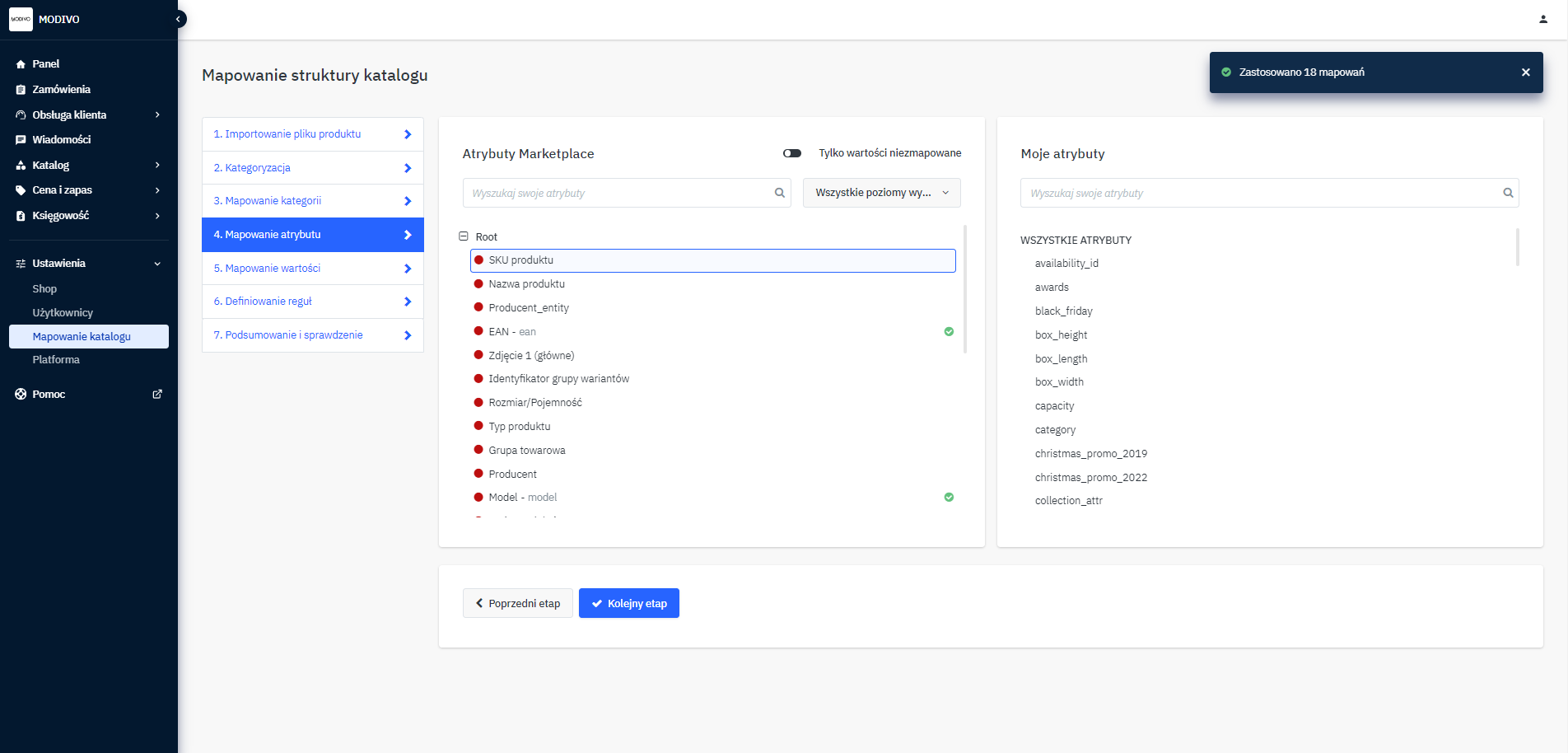Viewport: 1568px width, 753px height.
Task: Collapse the sidebar with the arrow icon
Action: point(179,19)
